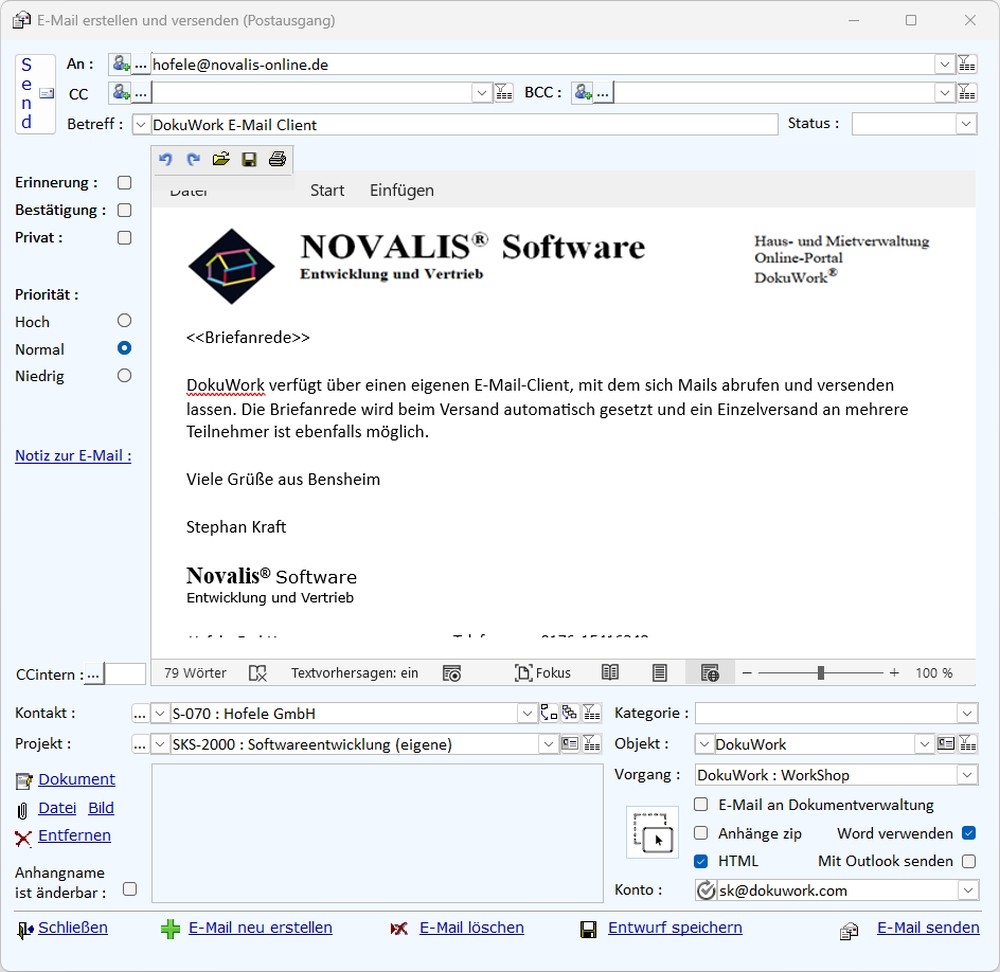Enable Anhänge zip checkbox

pos(701,833)
